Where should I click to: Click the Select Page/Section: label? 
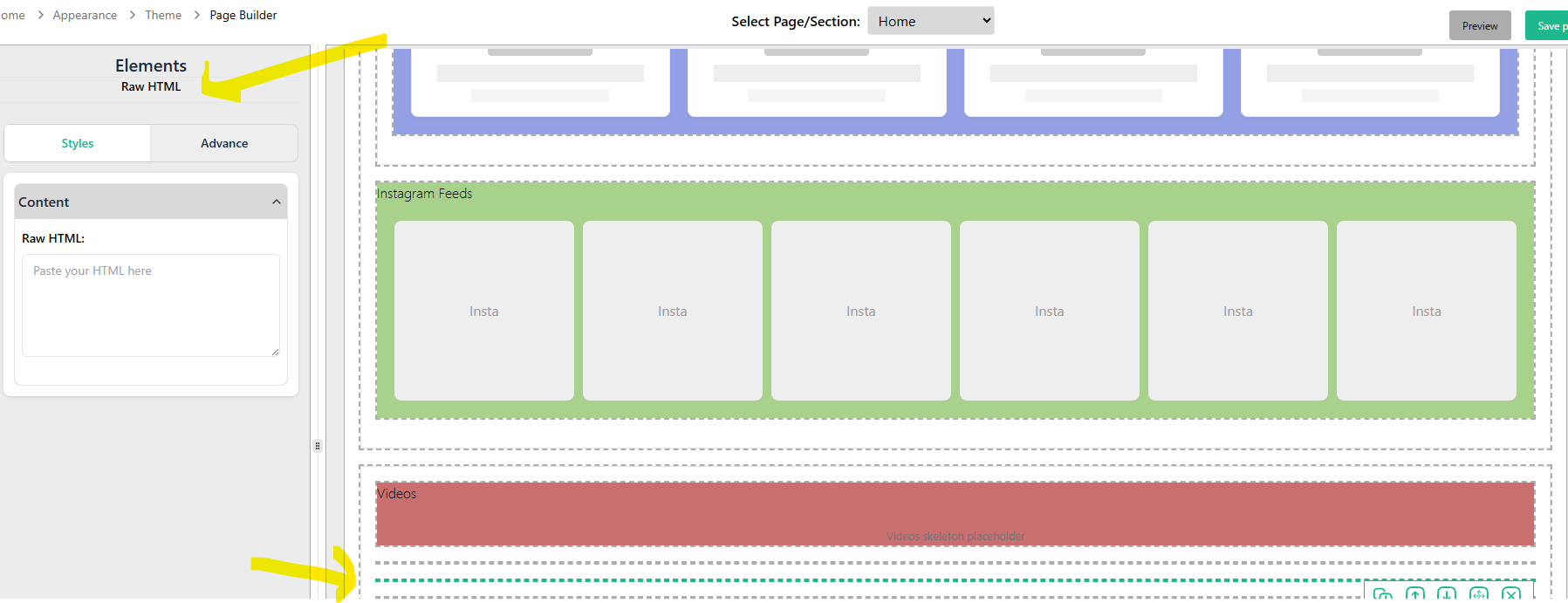coord(796,21)
